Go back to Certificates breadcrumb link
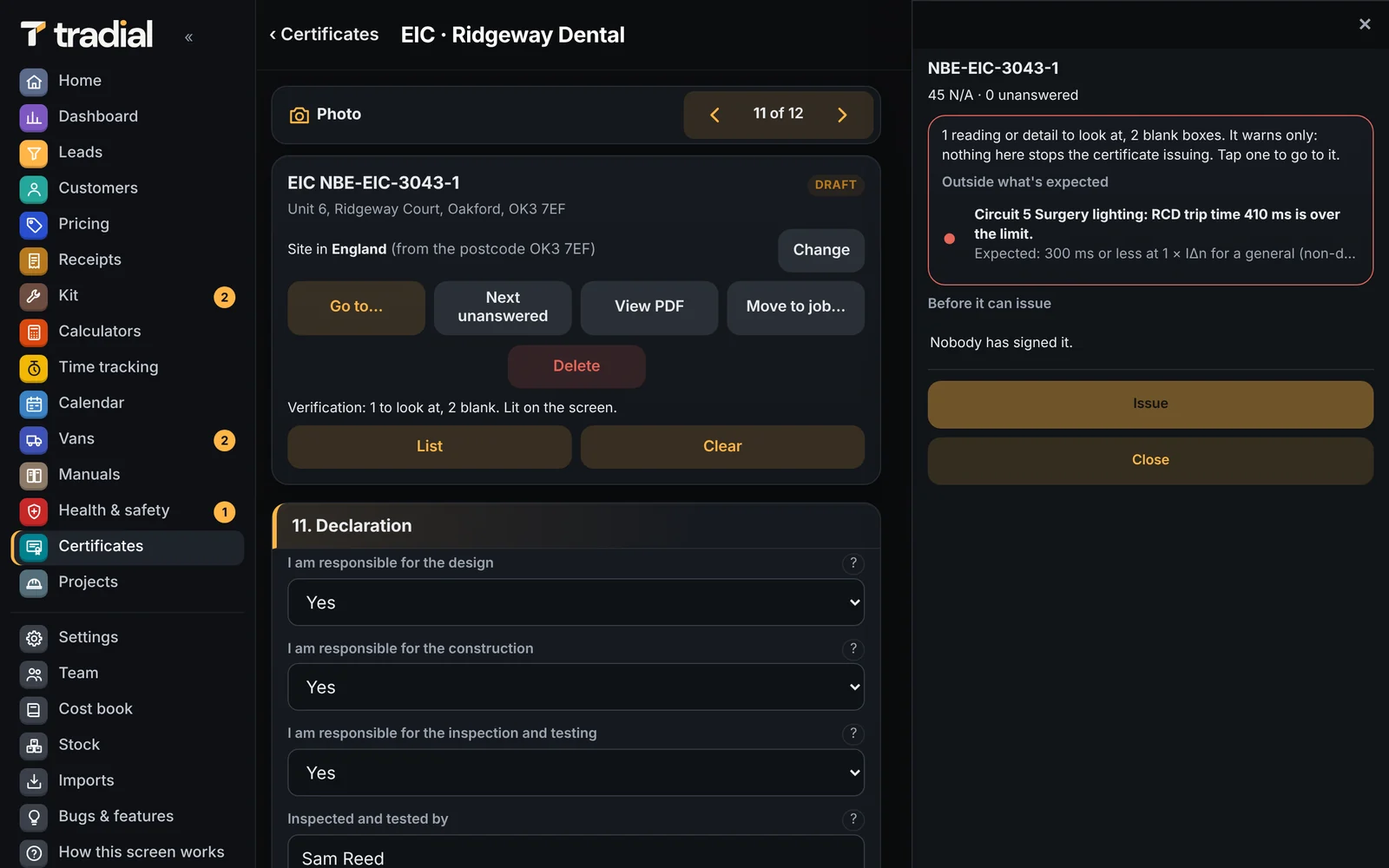This screenshot has height=868, width=1389. pos(324,35)
